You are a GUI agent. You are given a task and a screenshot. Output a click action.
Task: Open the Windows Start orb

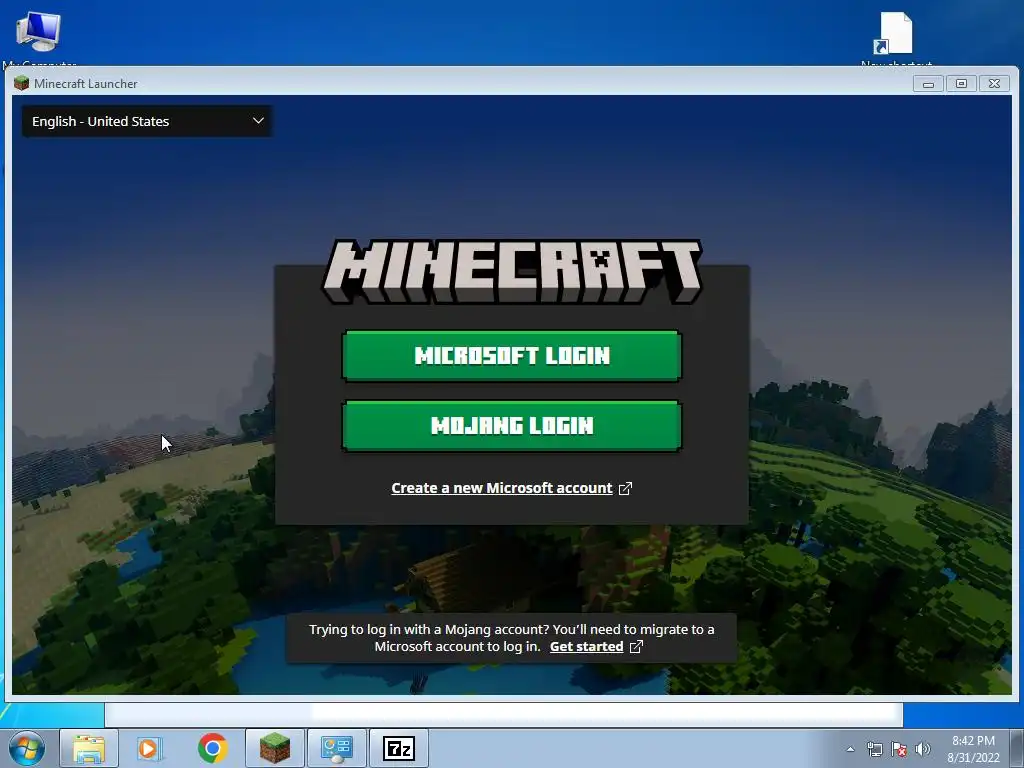(x=27, y=748)
